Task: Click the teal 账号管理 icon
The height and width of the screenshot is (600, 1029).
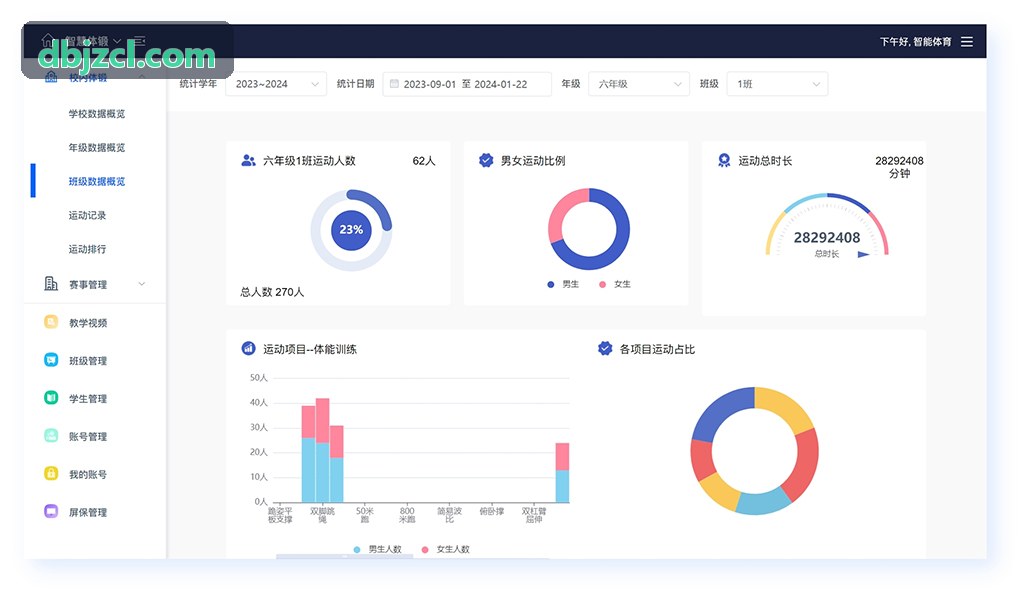Action: pyautogui.click(x=51, y=435)
